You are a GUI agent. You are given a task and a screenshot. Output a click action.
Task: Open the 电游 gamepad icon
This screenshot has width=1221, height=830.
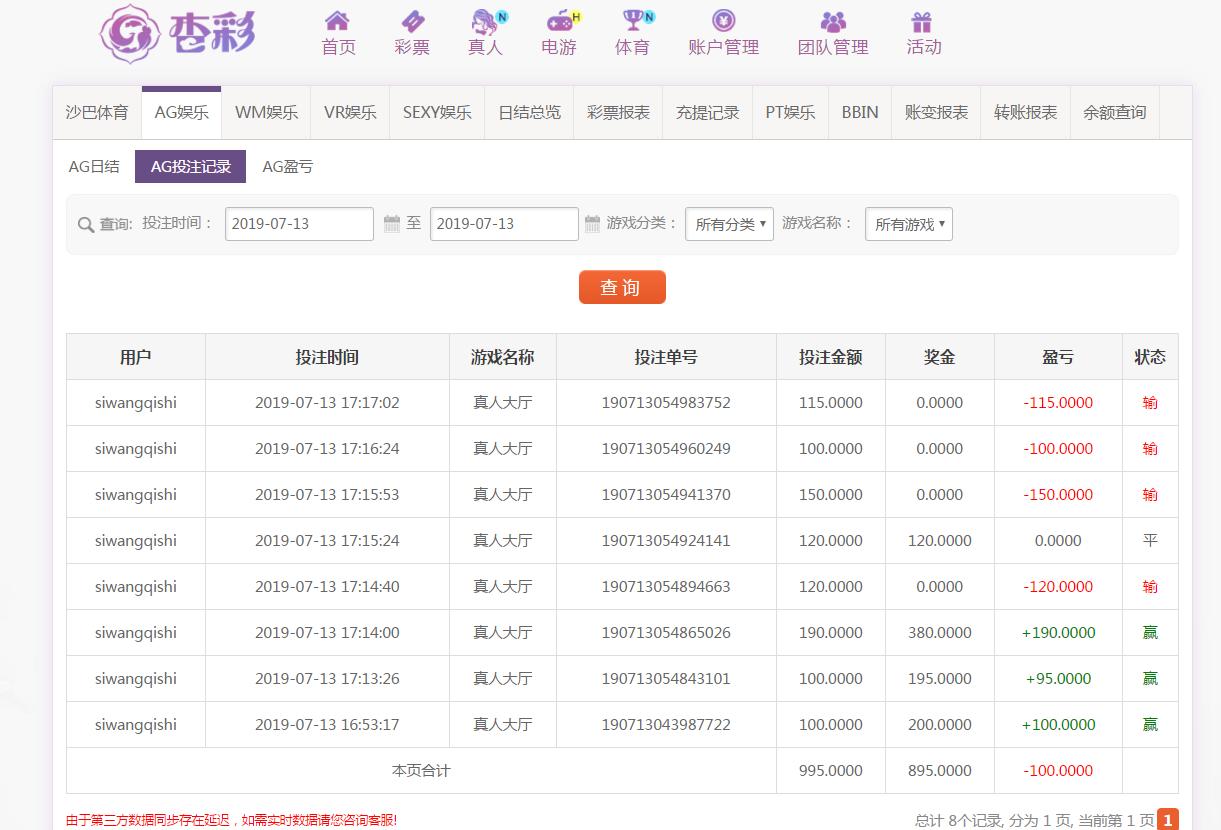558,21
